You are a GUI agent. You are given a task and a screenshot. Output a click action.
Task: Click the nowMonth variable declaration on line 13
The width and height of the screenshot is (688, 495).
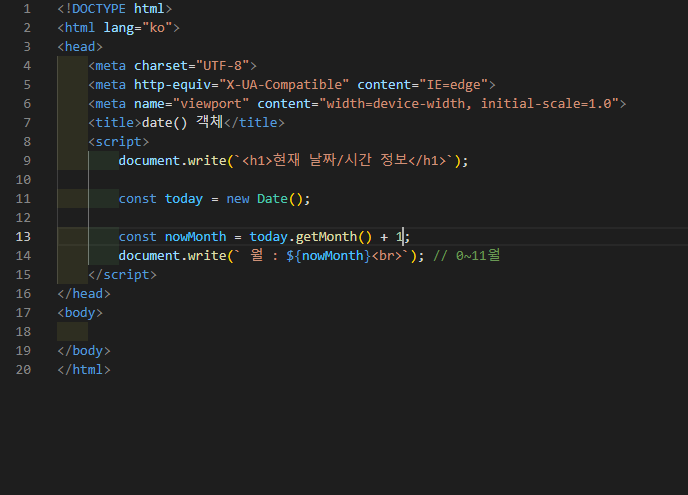pyautogui.click(x=196, y=237)
